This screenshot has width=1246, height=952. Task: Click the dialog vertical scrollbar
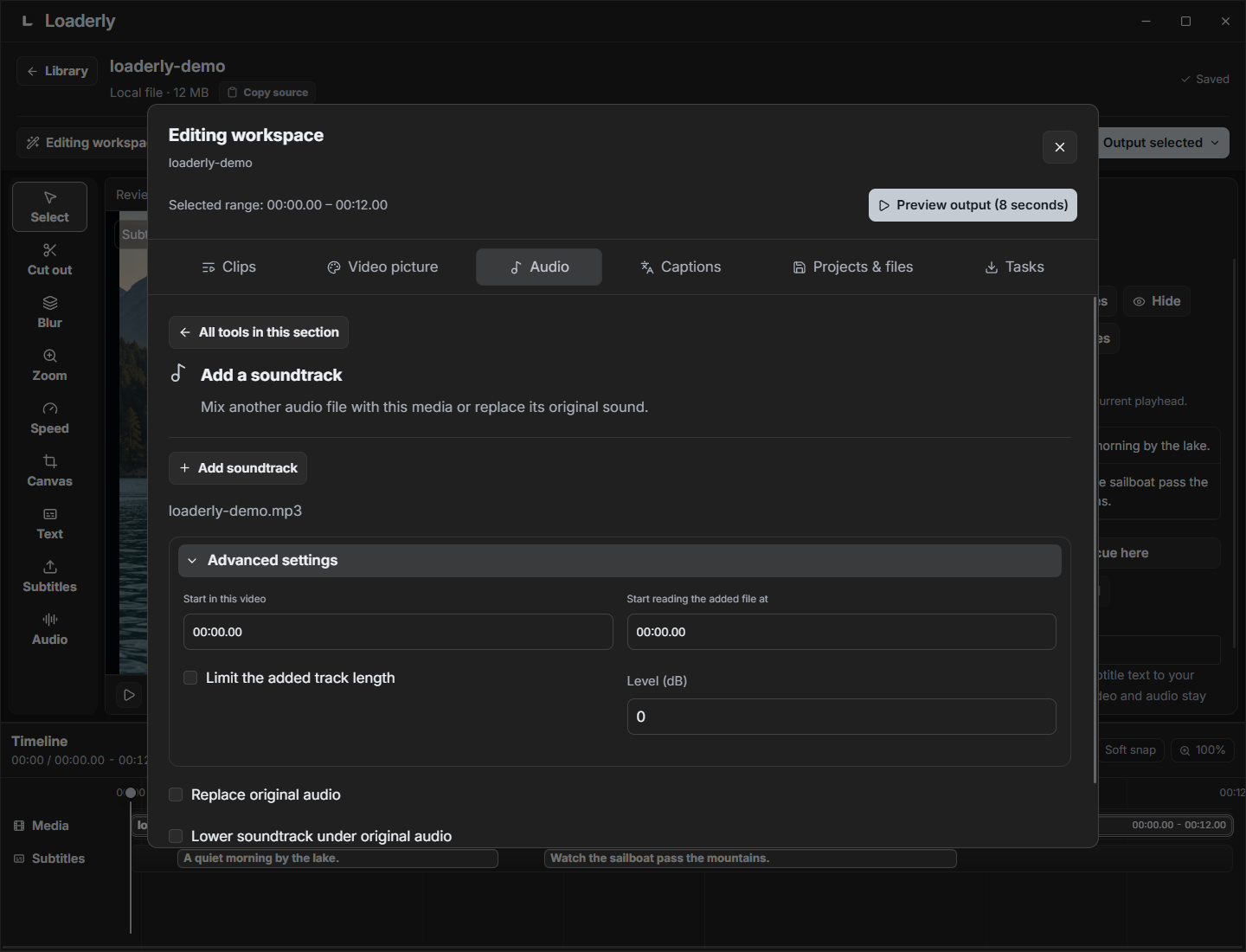(1095, 540)
